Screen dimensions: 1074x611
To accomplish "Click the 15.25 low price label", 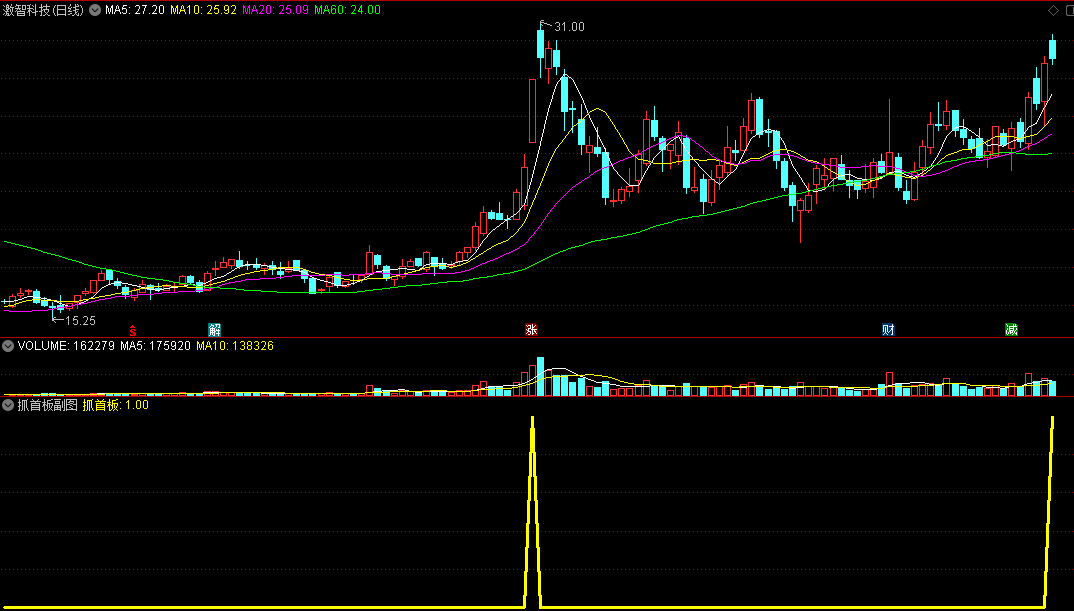I will coord(81,321).
